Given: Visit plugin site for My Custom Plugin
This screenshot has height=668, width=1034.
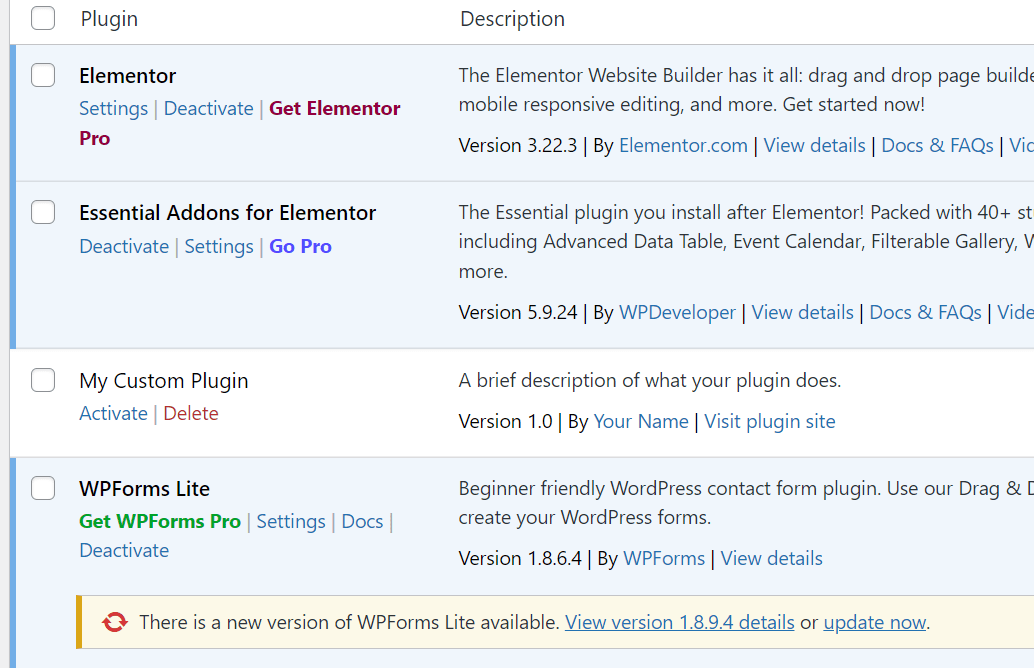Looking at the screenshot, I should coord(769,421).
